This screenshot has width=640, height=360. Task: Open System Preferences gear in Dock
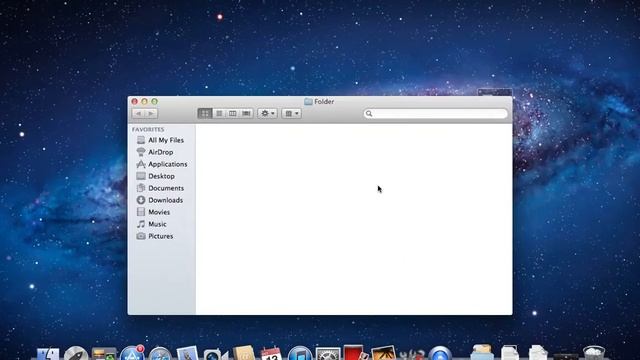328,354
